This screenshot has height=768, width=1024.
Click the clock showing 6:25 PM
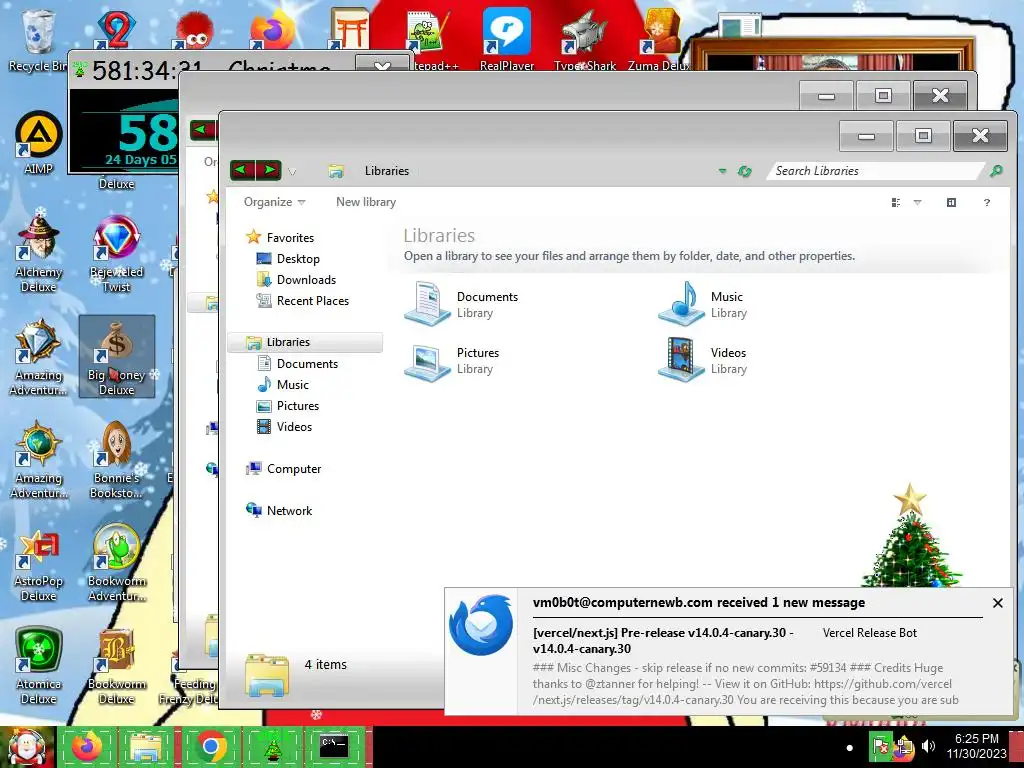976,739
